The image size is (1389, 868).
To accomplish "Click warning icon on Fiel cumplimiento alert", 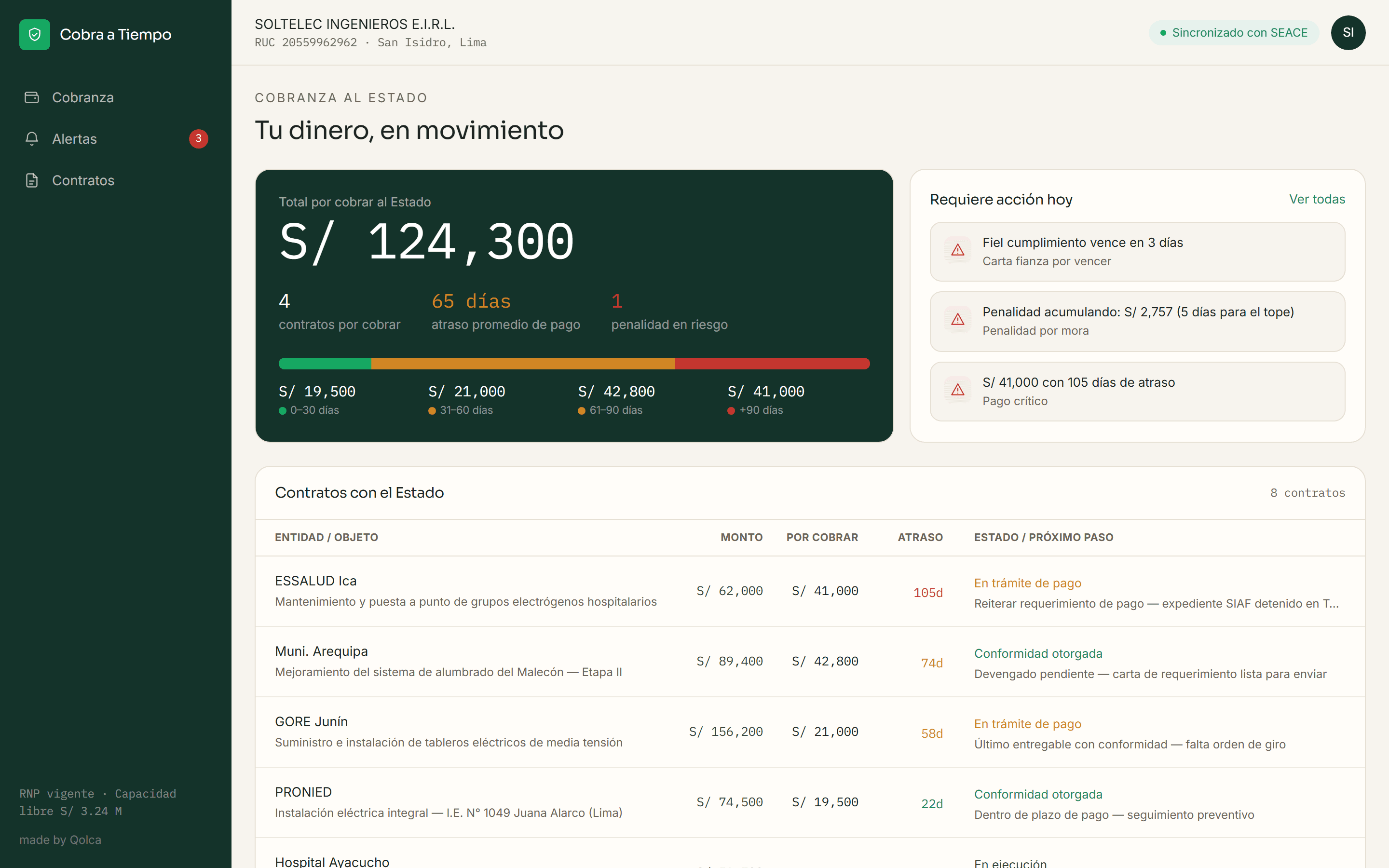I will 957,250.
